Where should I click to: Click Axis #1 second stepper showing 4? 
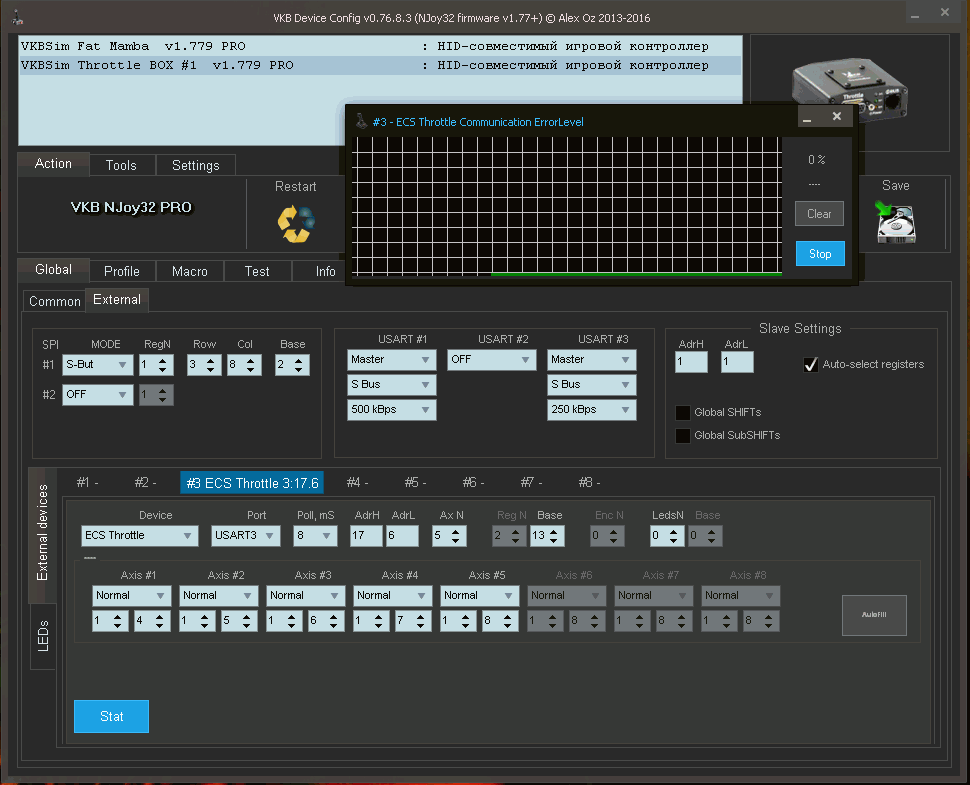click(x=153, y=621)
